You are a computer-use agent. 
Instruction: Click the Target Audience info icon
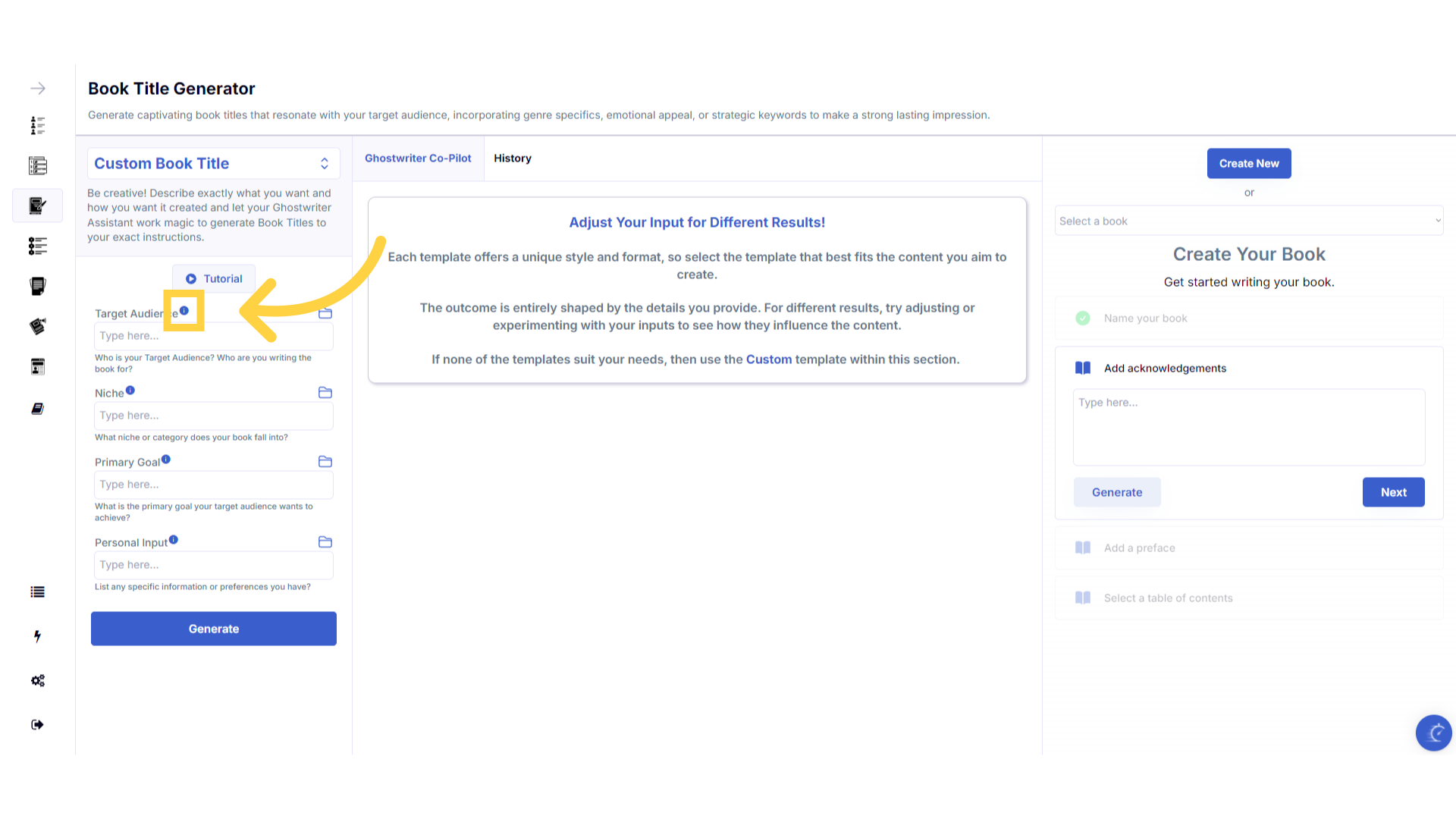(x=184, y=311)
